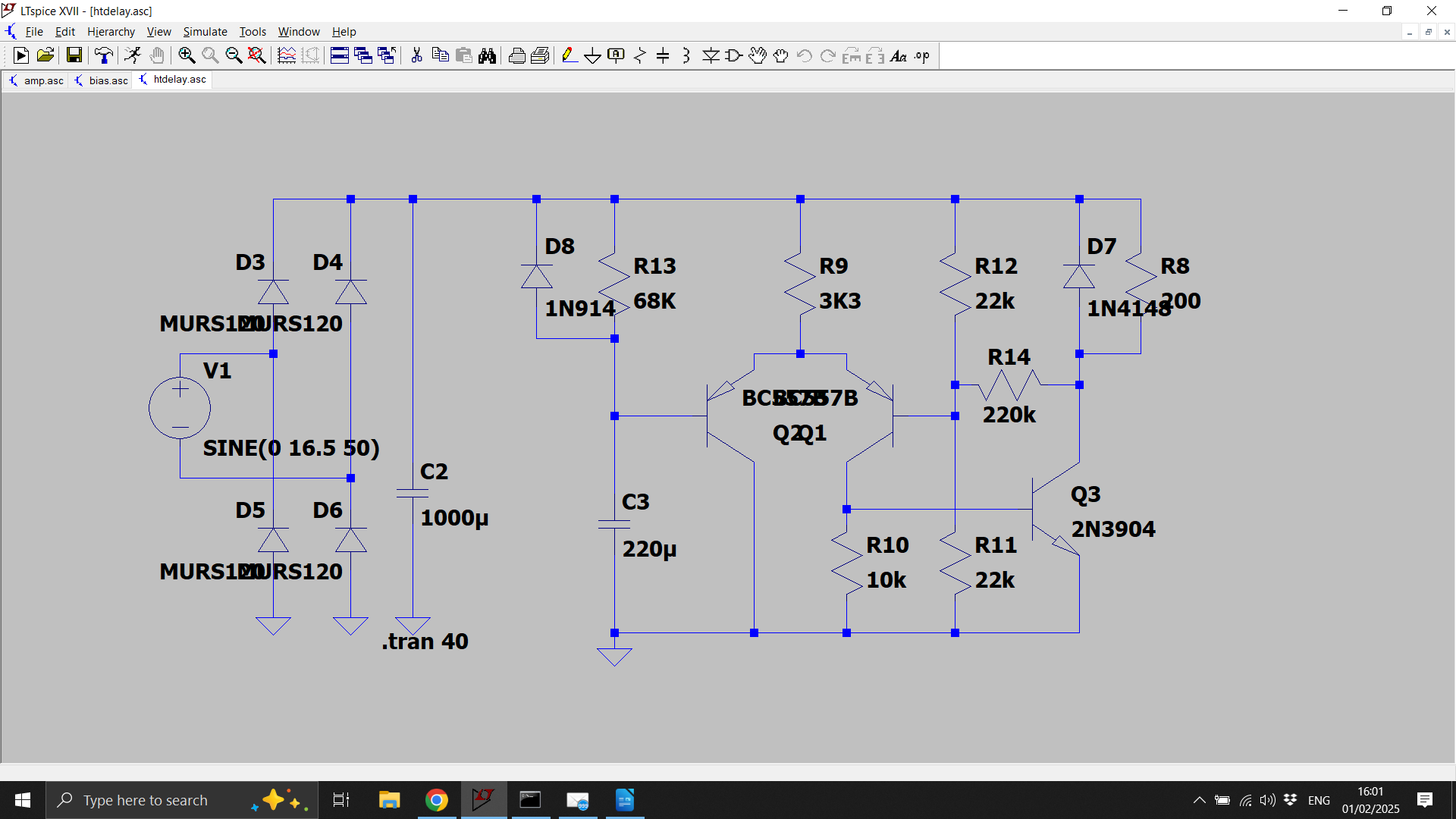Click the 10k value of R10

click(886, 580)
